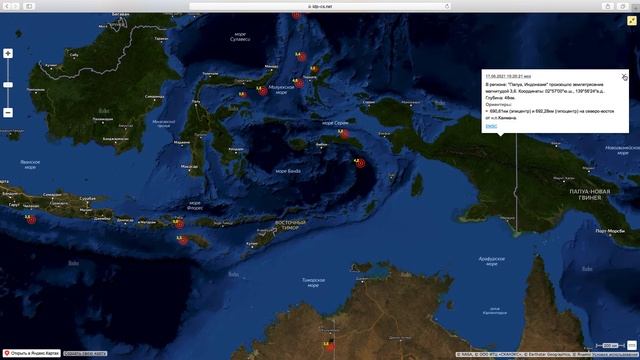Click the 'Порт-Морсби' city label

pyautogui.click(x=610, y=231)
